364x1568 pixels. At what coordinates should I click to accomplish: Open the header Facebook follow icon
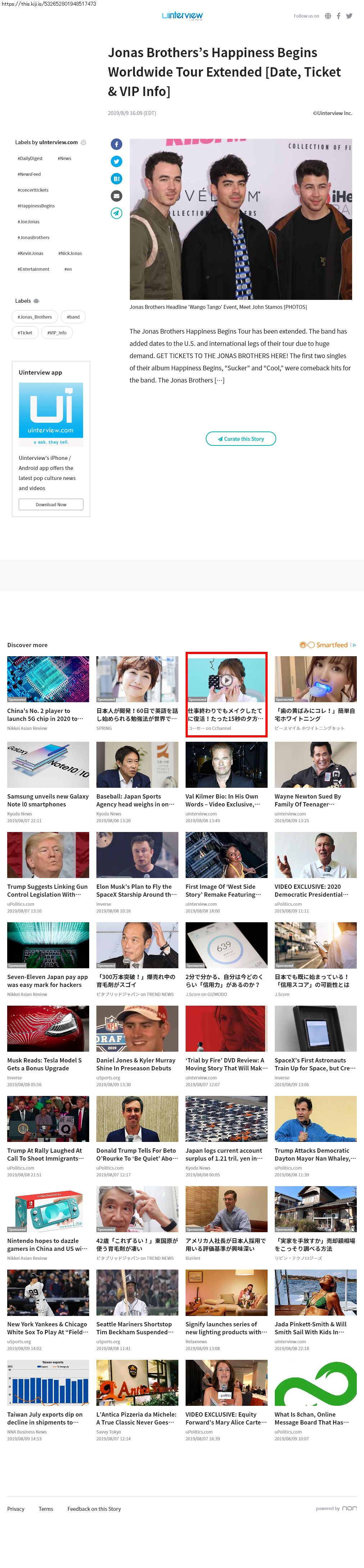click(x=338, y=16)
